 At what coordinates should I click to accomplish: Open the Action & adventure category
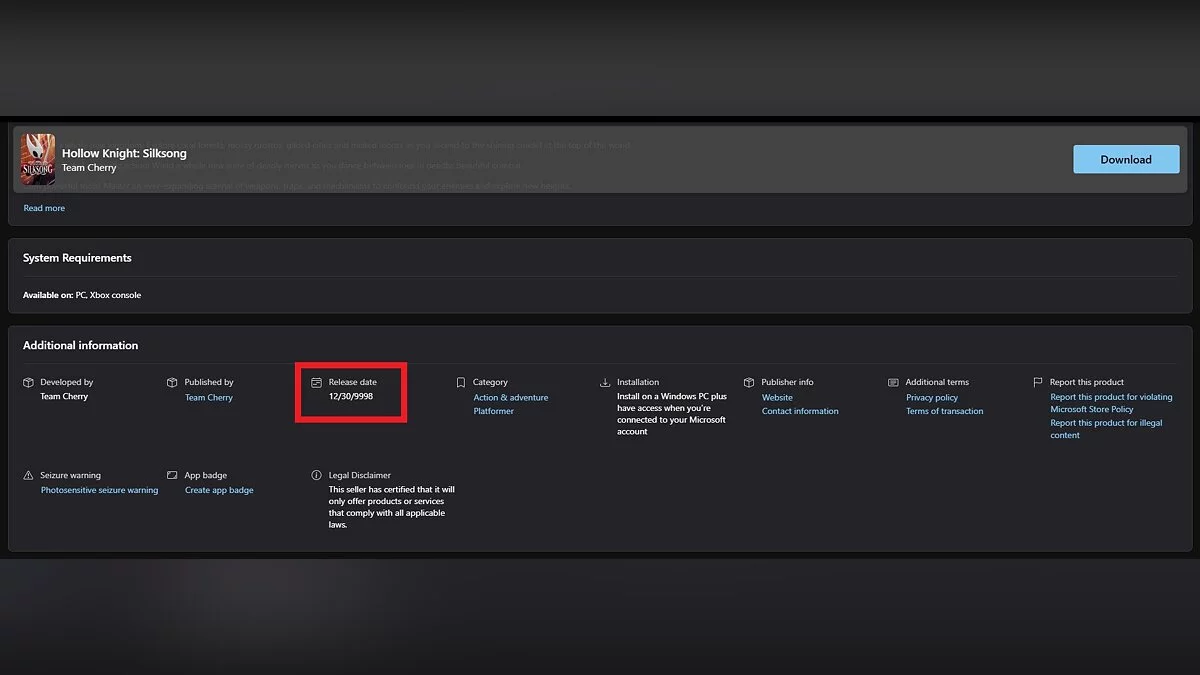point(510,398)
